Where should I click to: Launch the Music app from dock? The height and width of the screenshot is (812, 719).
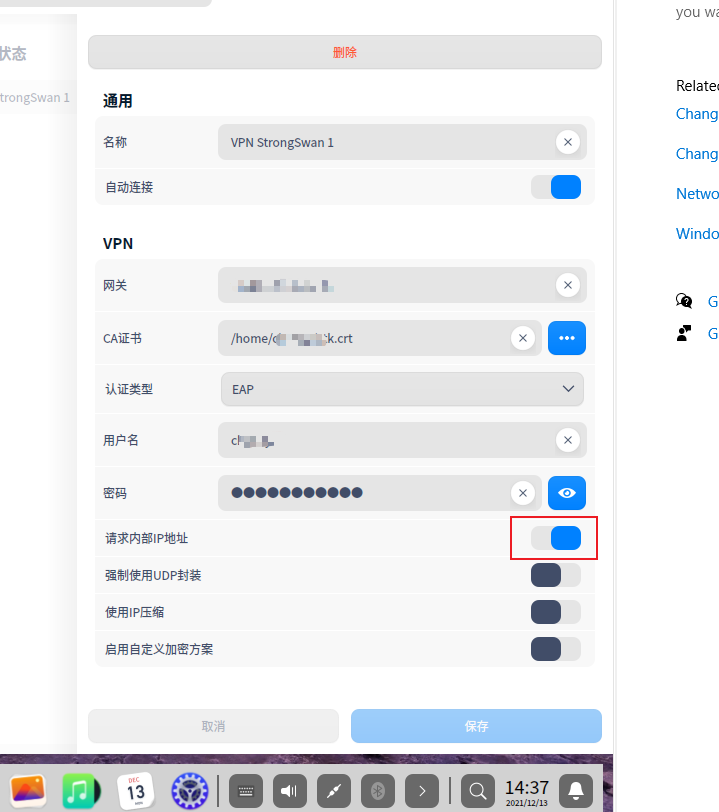81,791
